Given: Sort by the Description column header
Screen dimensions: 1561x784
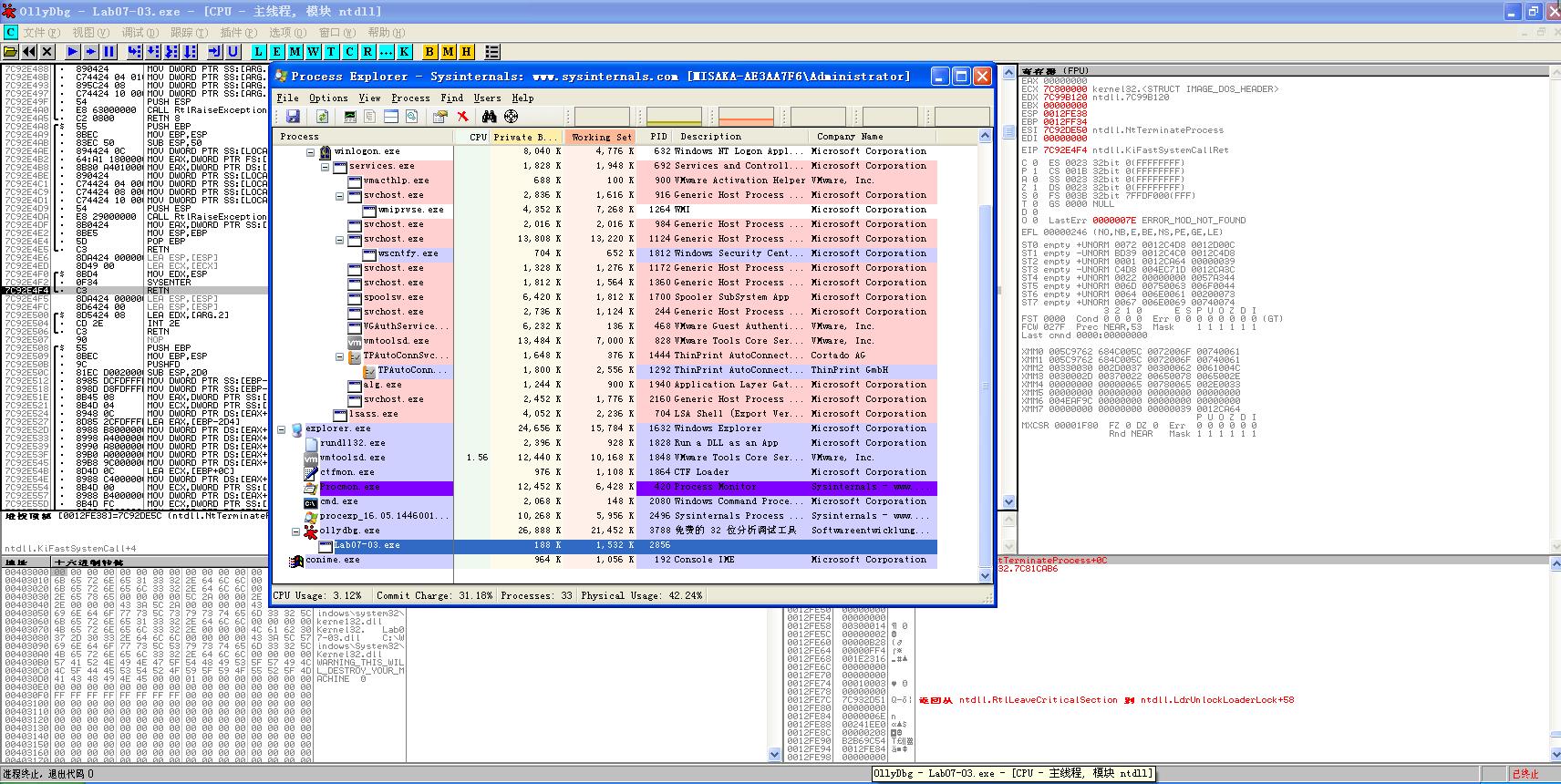Looking at the screenshot, I should [x=742, y=137].
